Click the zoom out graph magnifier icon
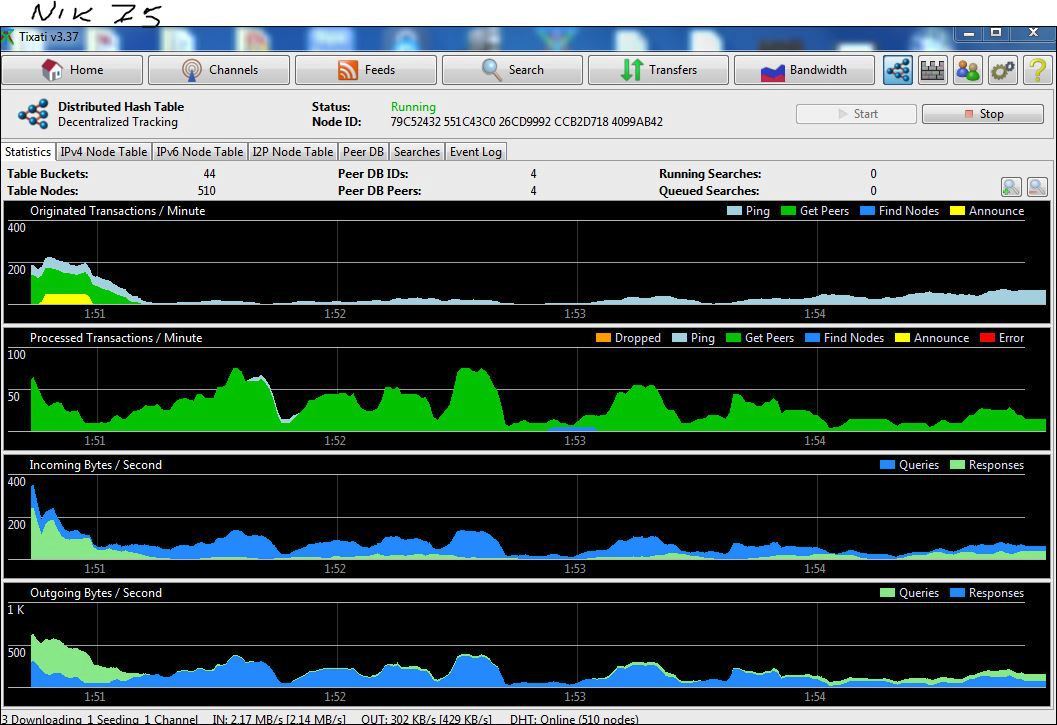 1037,187
